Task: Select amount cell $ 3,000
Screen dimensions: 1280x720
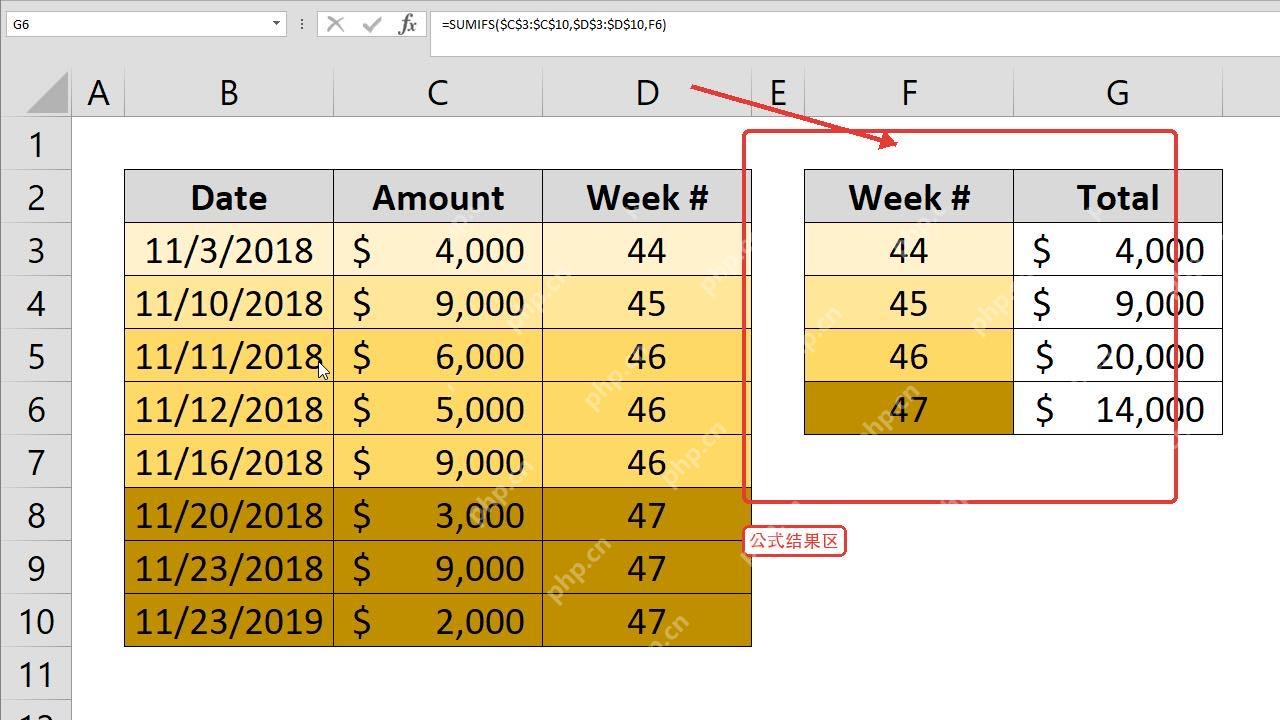Action: [x=438, y=515]
